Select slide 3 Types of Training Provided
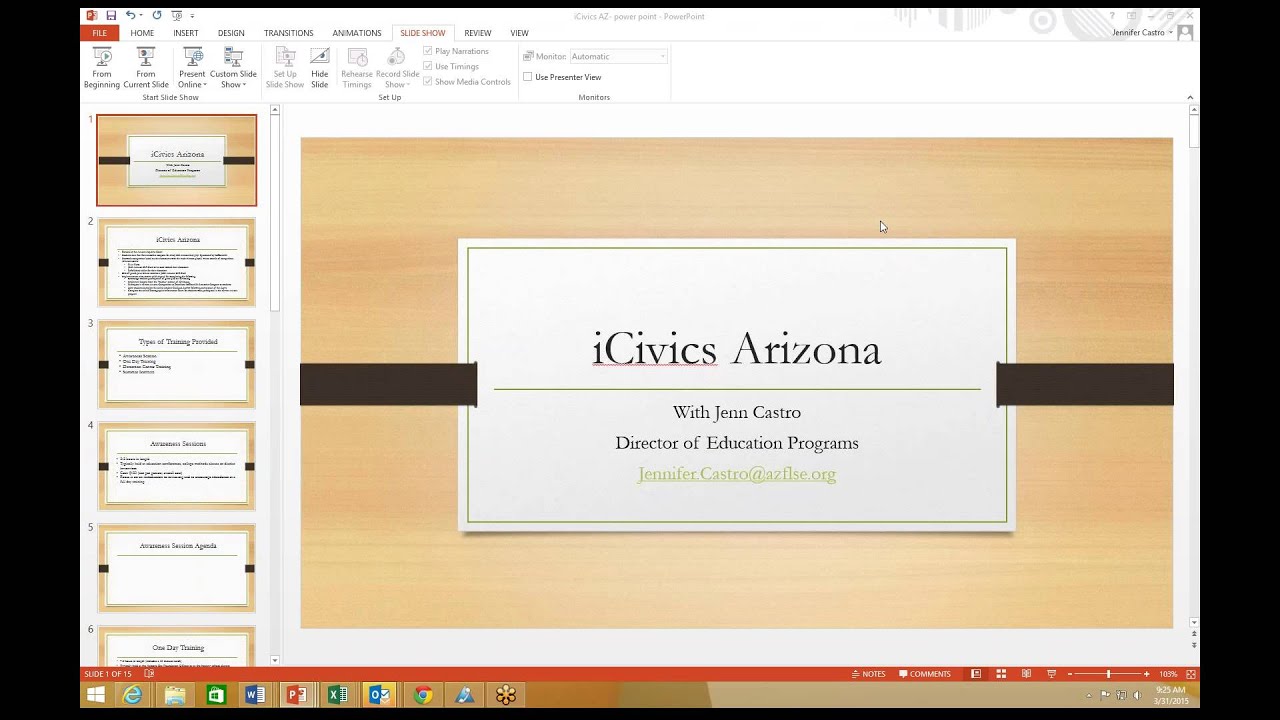 coord(176,364)
